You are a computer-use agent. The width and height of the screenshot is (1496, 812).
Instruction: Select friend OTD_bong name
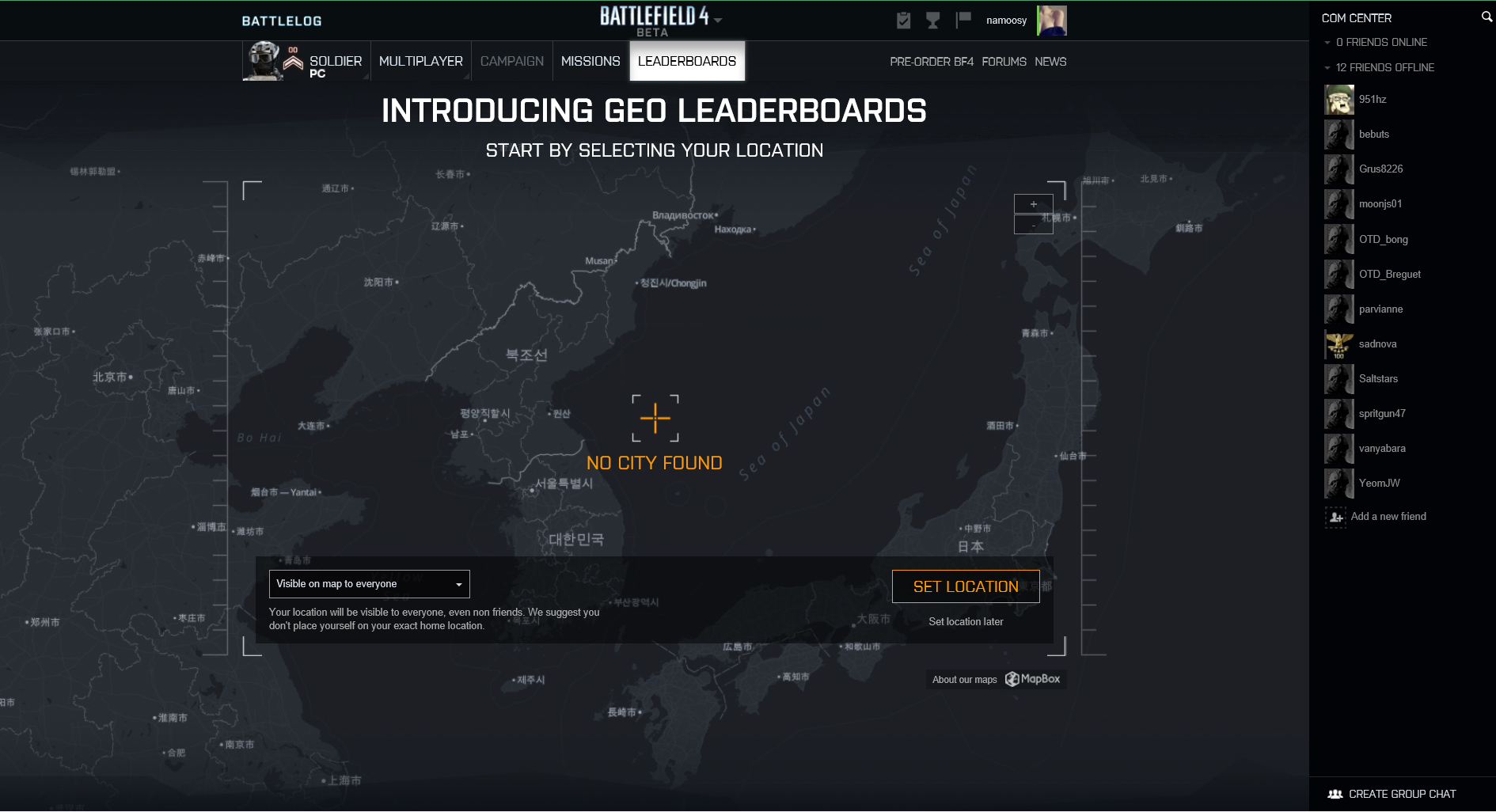[x=1384, y=240]
